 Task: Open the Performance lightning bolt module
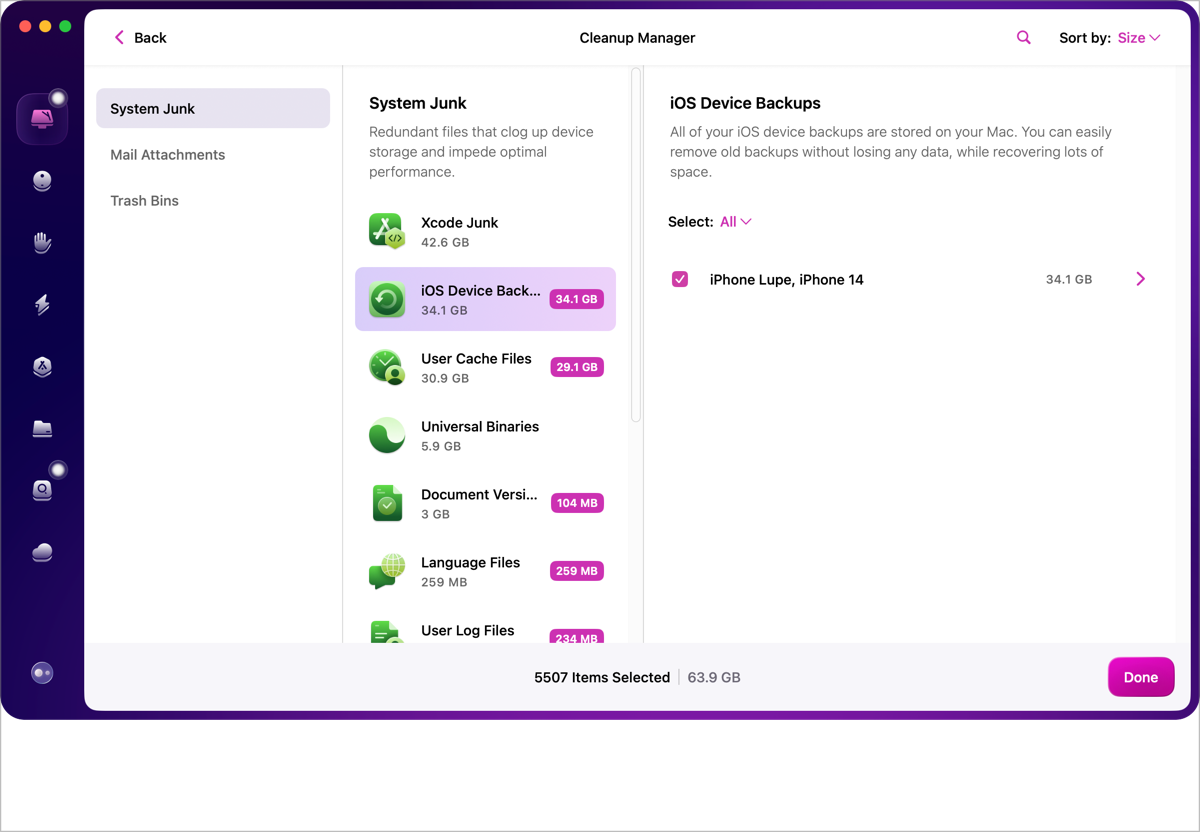point(42,305)
